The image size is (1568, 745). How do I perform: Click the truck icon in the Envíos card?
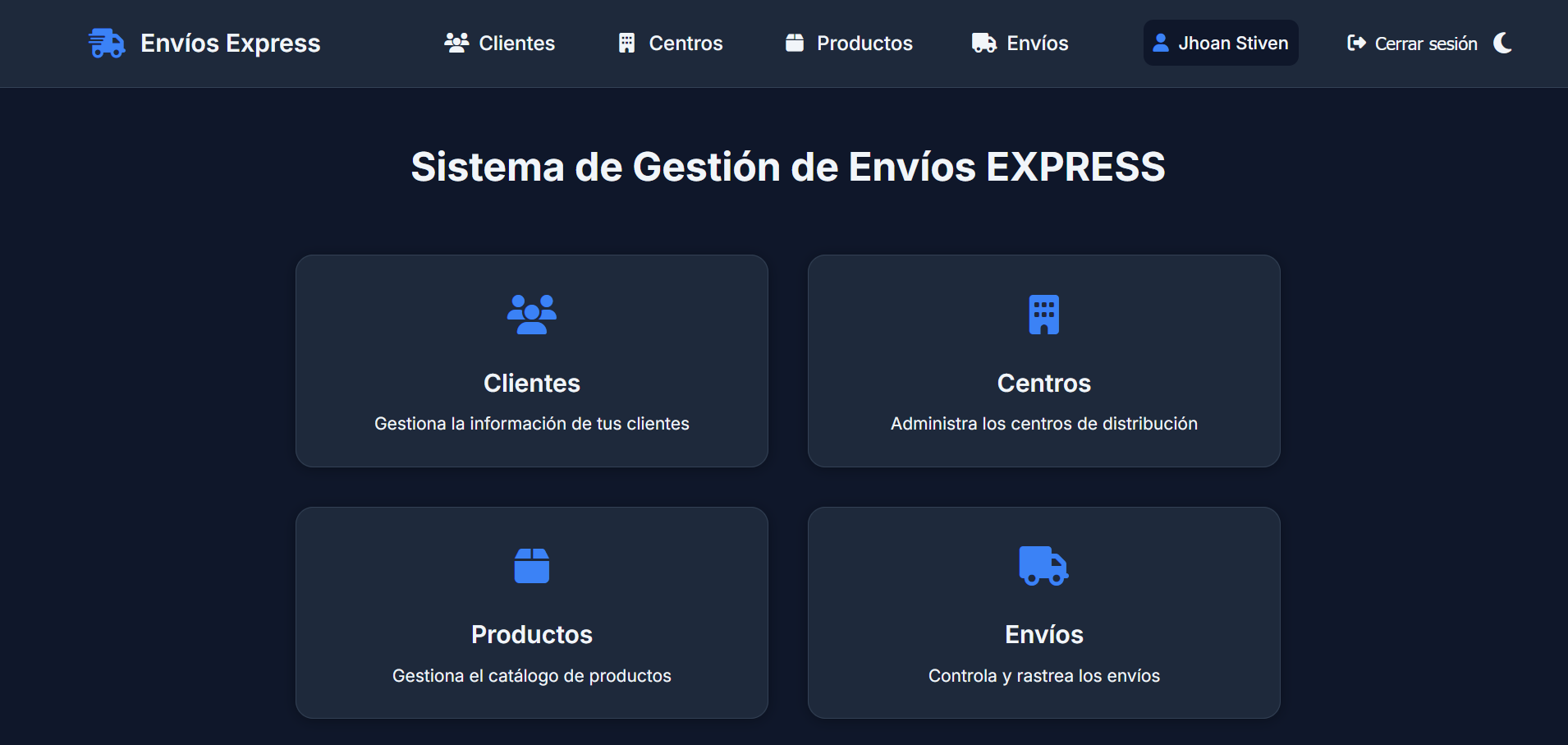click(x=1043, y=566)
